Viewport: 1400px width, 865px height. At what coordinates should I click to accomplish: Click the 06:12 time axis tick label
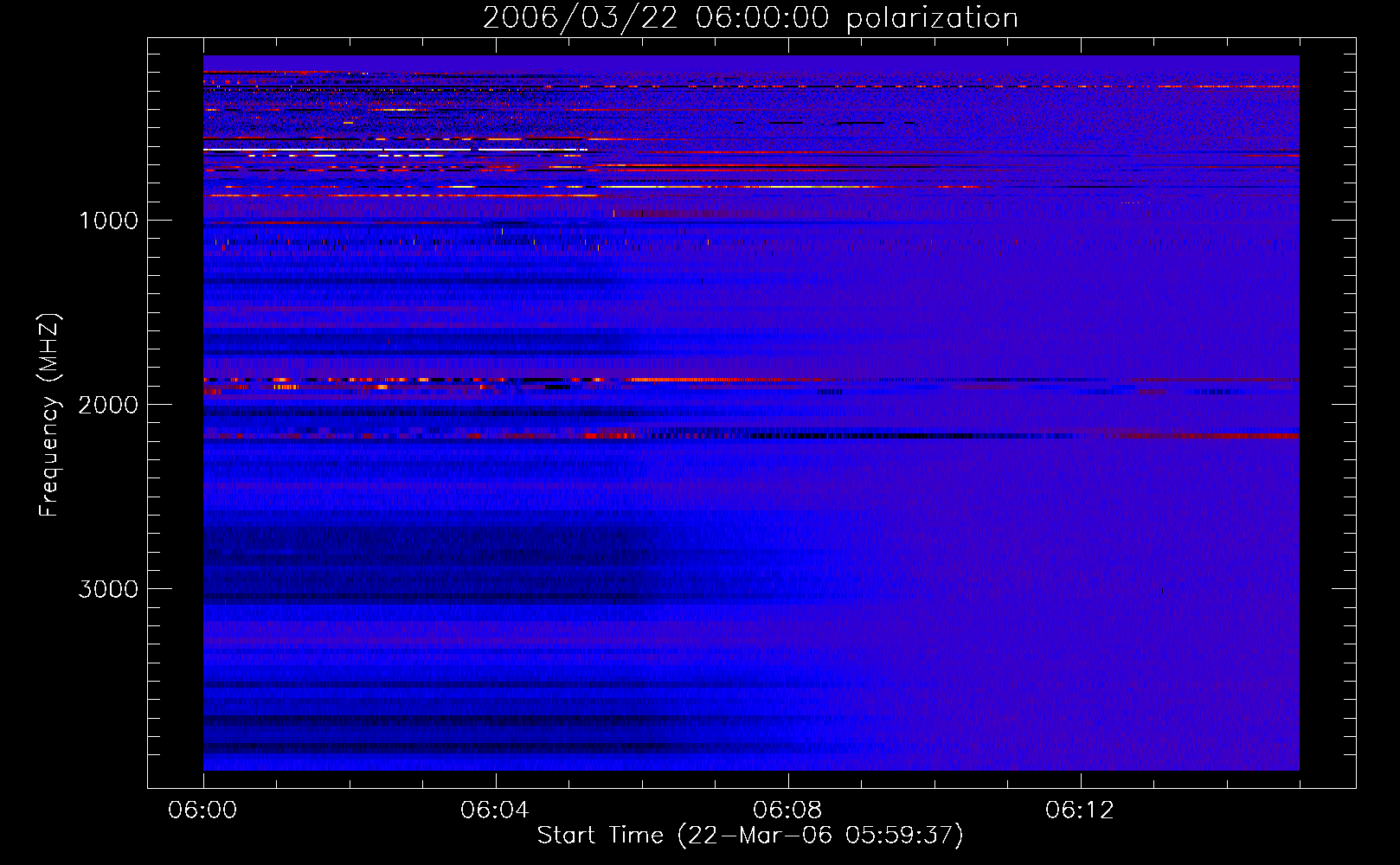coord(1080,811)
